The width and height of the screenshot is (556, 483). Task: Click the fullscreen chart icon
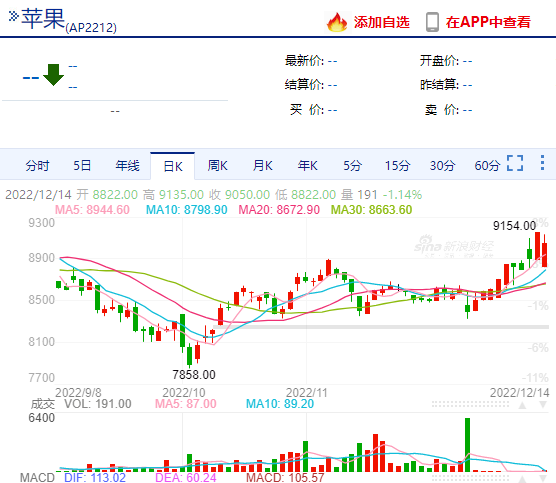click(x=515, y=163)
